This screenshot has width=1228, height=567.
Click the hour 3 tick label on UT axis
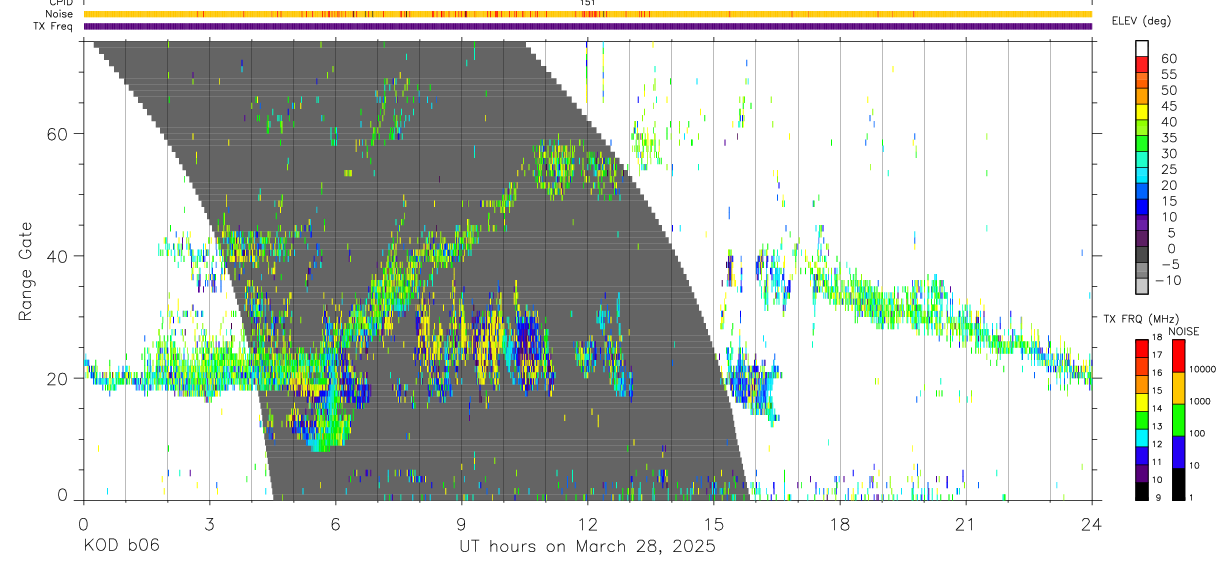209,524
